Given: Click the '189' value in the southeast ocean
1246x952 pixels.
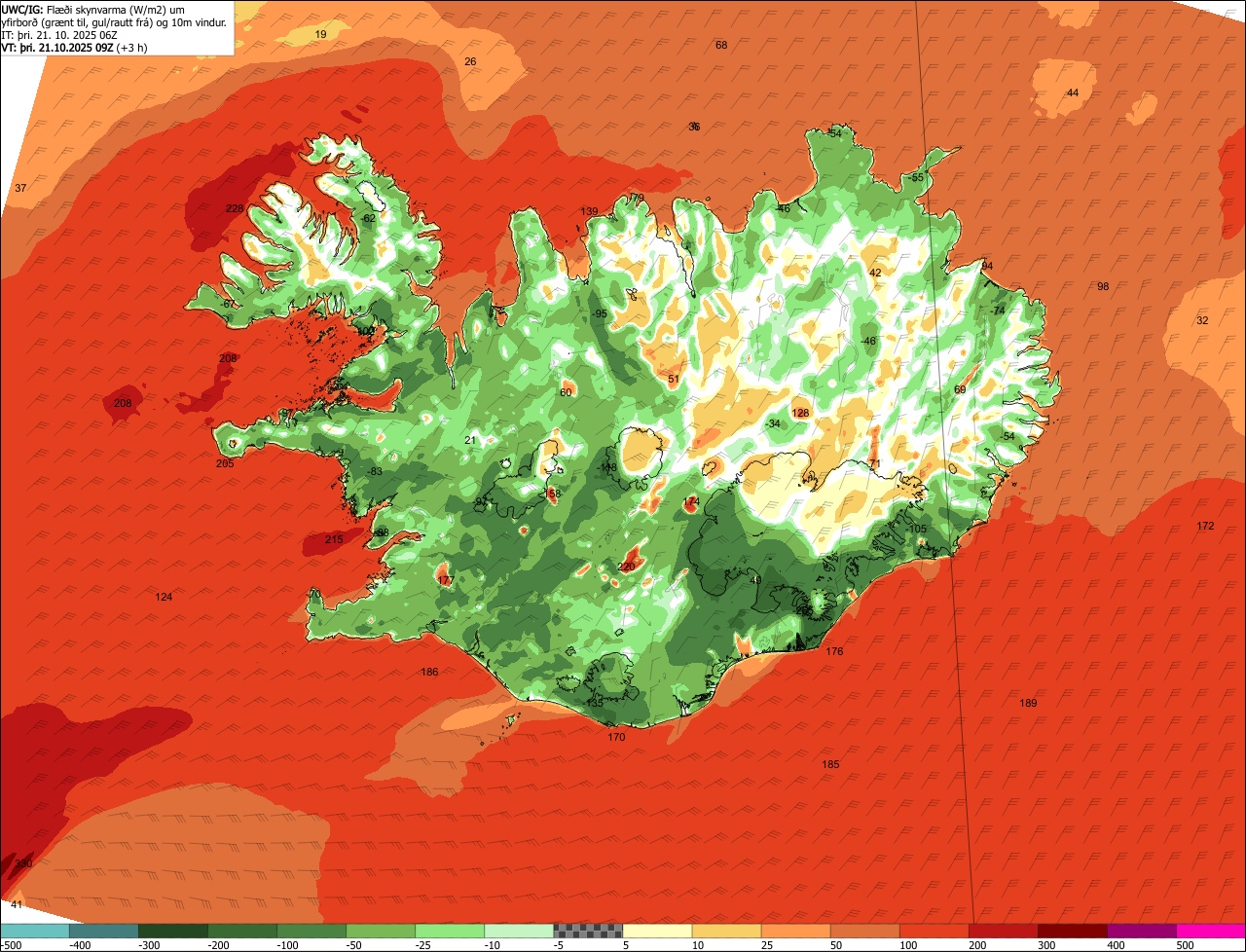Looking at the screenshot, I should pos(1028,704).
